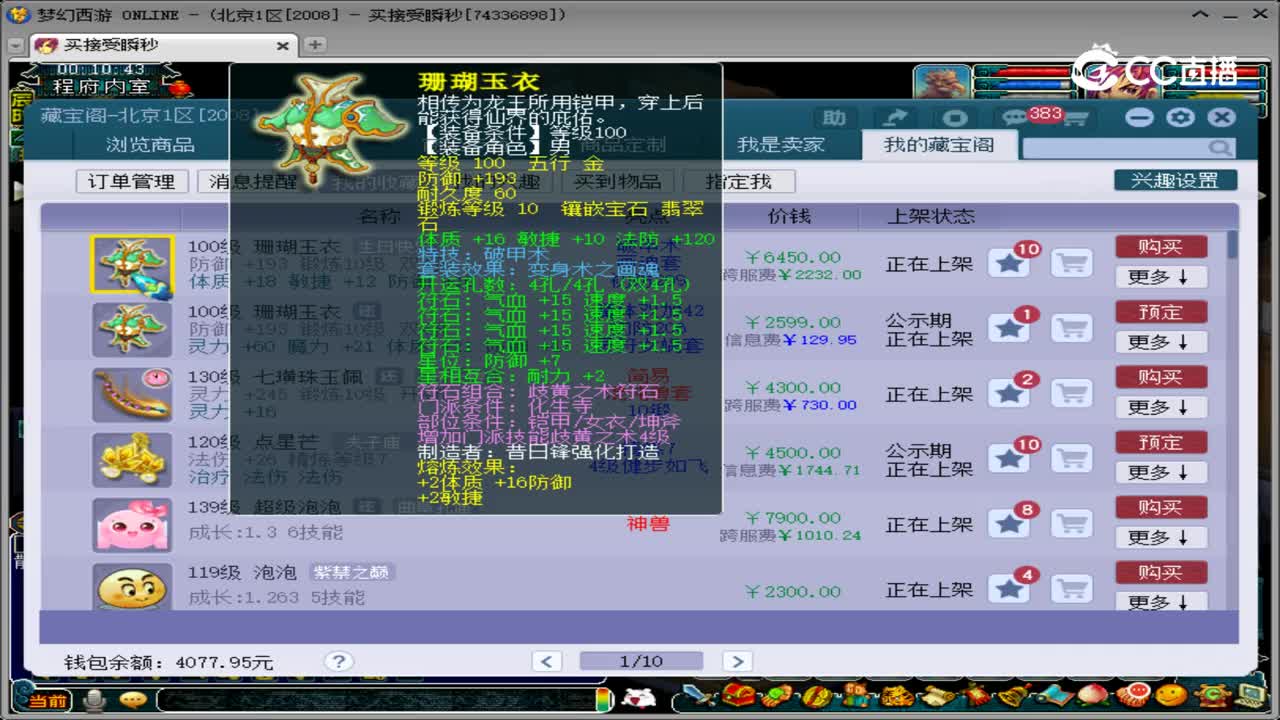Click chat bubble icon in game bar

132,699
